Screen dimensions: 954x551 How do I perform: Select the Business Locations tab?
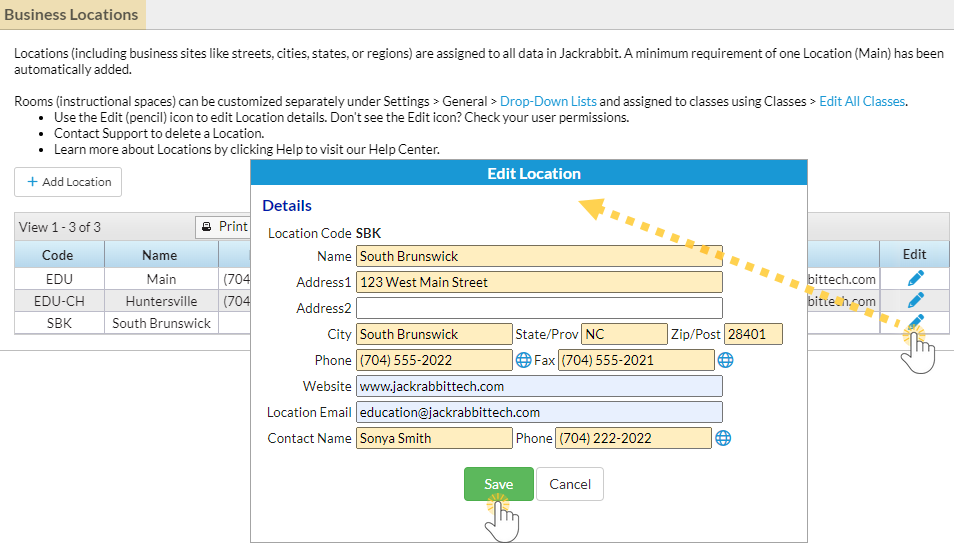coord(72,15)
